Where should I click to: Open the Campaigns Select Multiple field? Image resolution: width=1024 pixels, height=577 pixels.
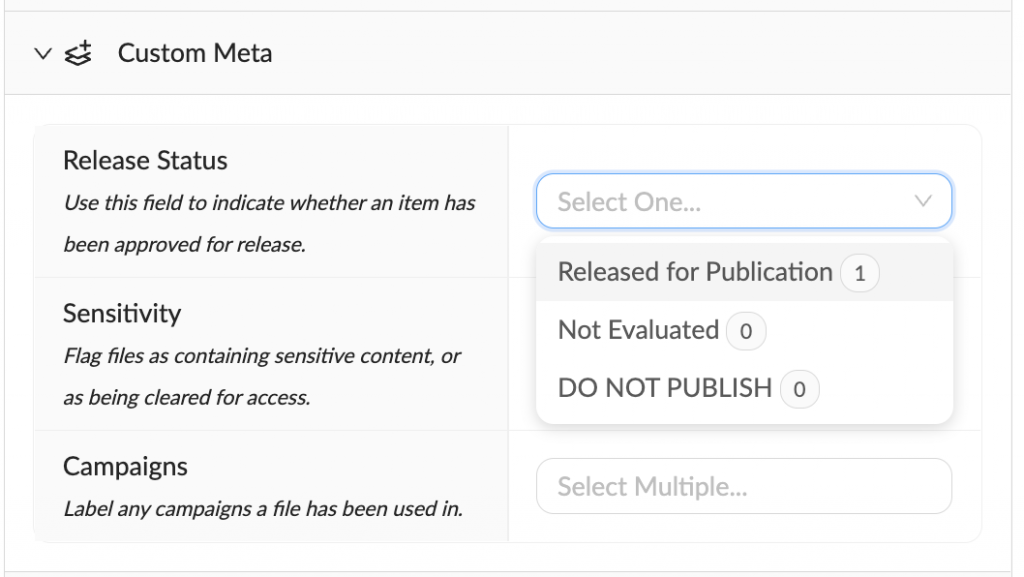point(743,487)
